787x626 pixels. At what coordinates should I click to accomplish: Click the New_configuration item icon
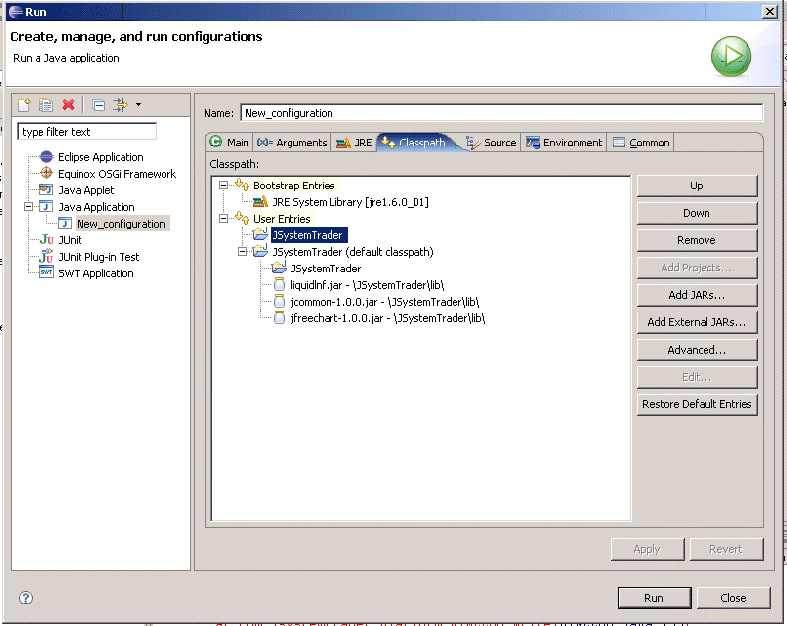pos(65,223)
